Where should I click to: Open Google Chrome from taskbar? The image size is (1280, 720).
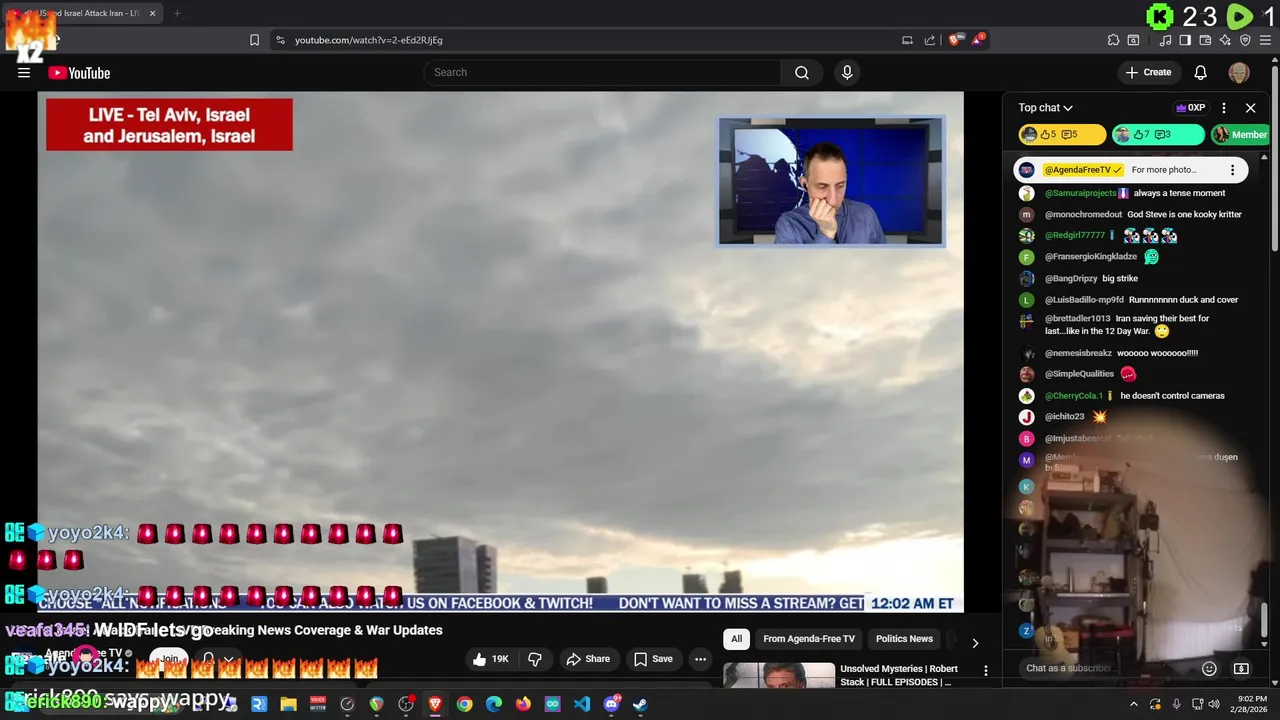465,704
